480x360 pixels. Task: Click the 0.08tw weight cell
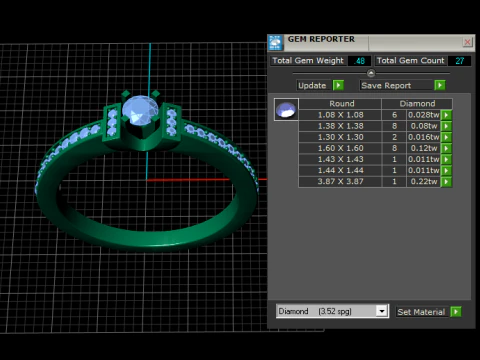[423, 126]
